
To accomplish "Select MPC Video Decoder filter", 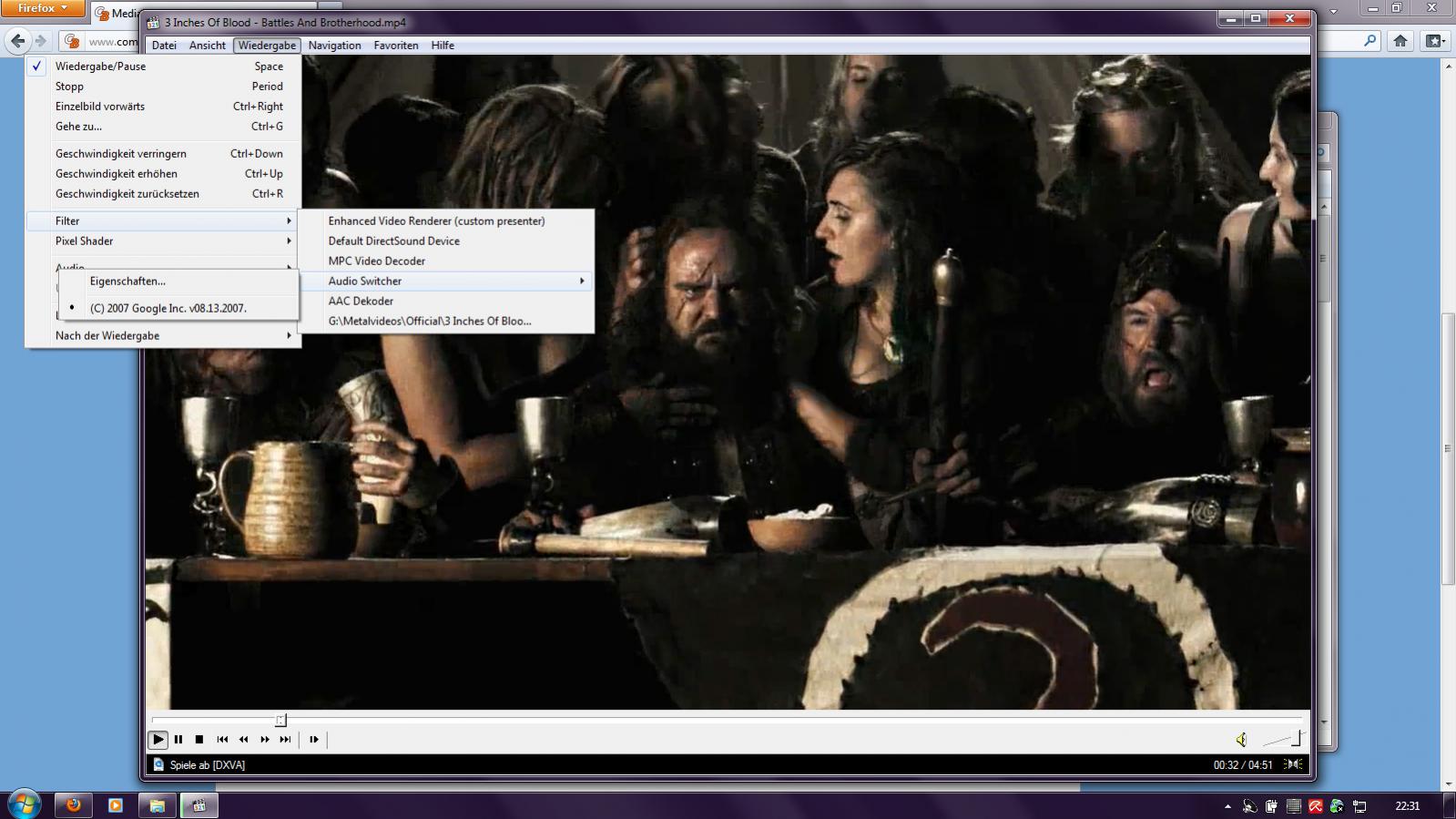I will point(446,261).
